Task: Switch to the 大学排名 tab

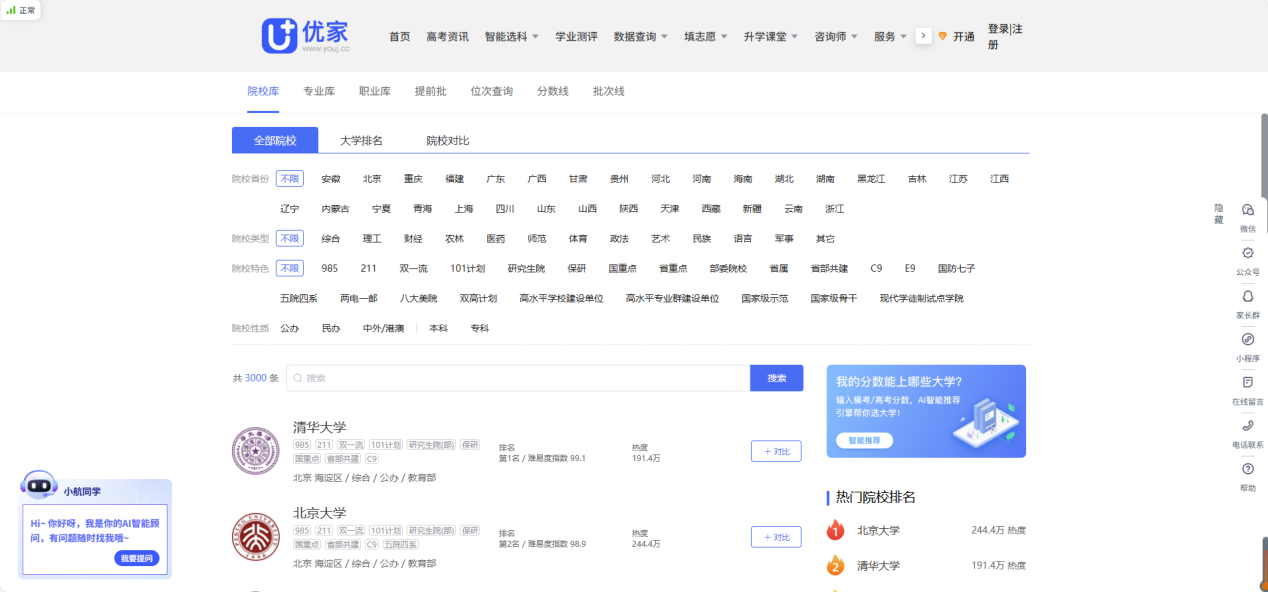Action: [x=361, y=140]
